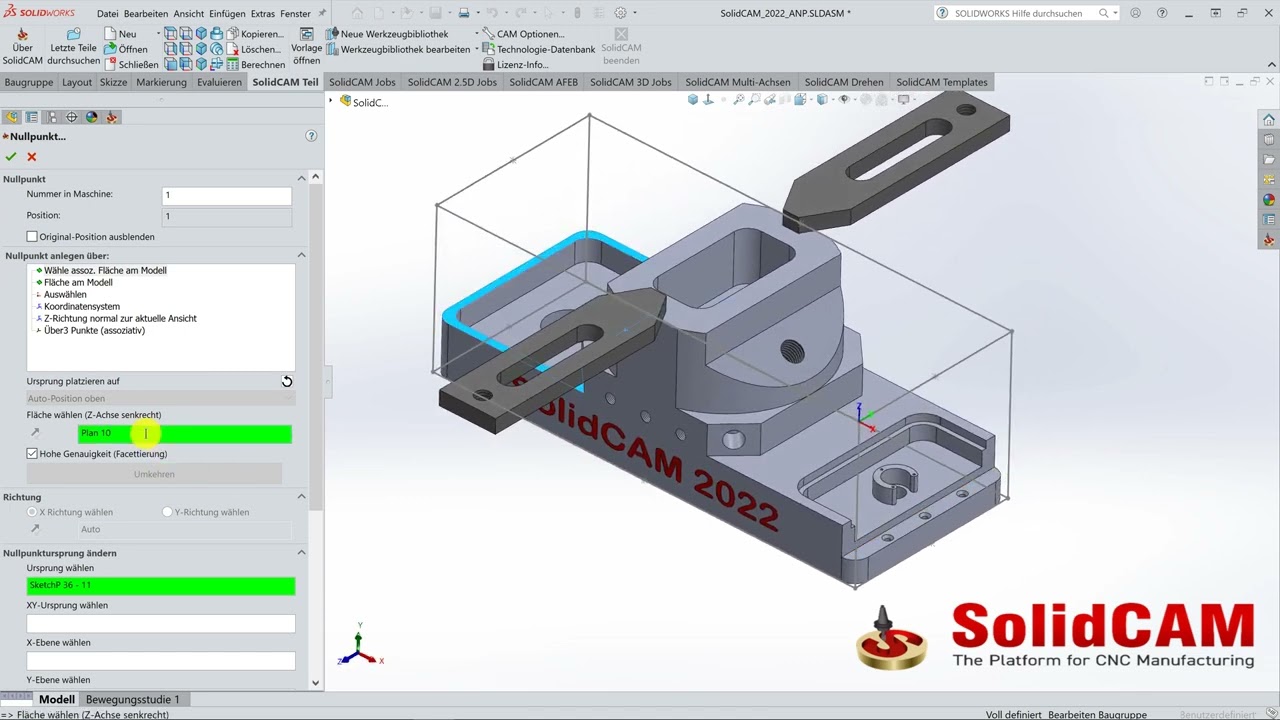
Task: Switch to the SolidCAM Multi-Achsen tab
Action: click(x=739, y=82)
